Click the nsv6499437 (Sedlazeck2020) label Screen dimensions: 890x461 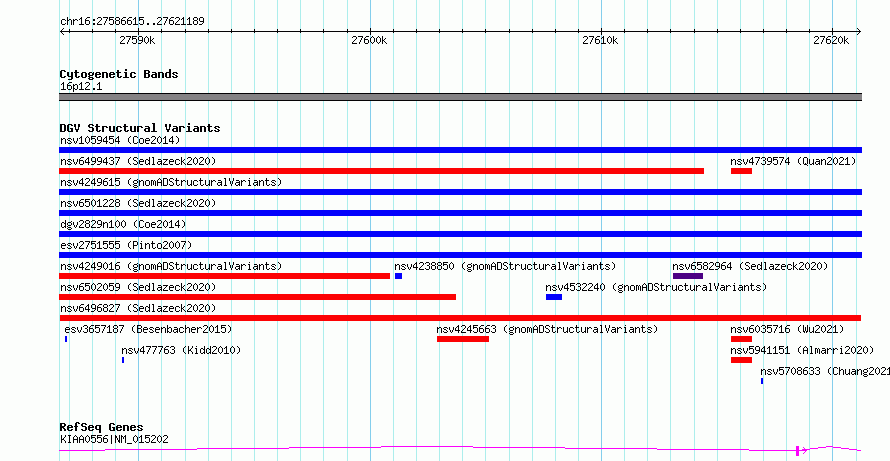[138, 162]
